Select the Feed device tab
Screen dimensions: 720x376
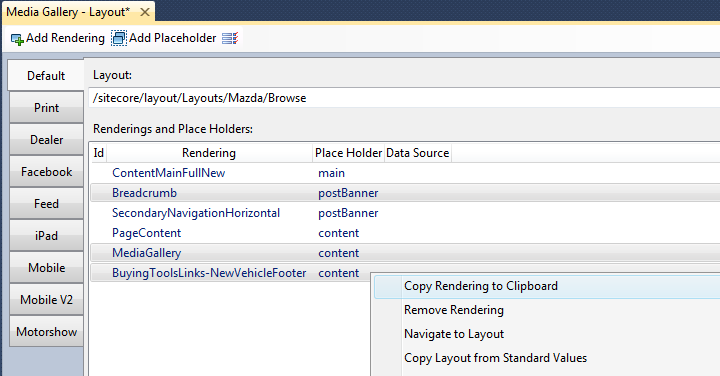(46, 203)
